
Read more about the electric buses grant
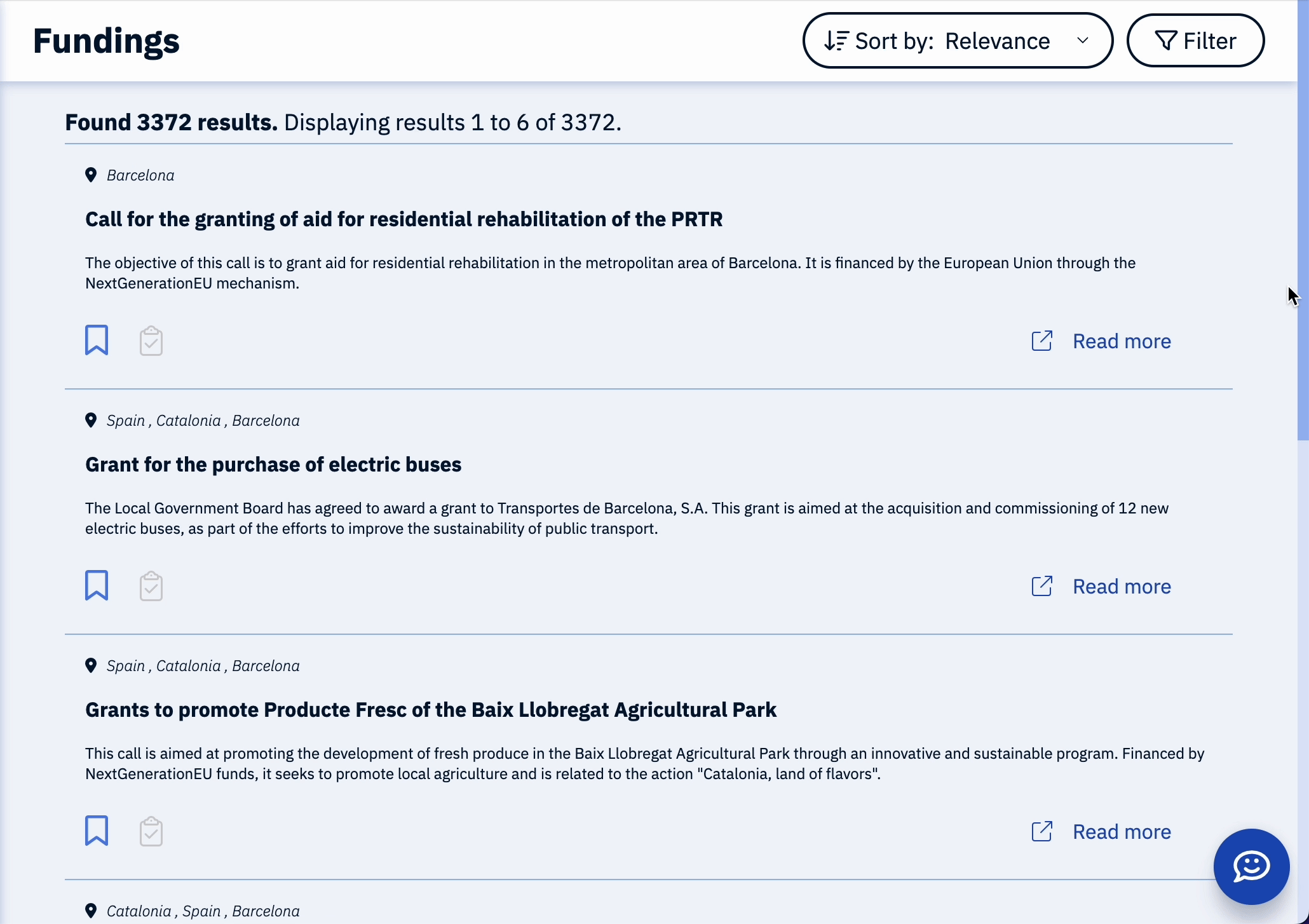point(1122,587)
